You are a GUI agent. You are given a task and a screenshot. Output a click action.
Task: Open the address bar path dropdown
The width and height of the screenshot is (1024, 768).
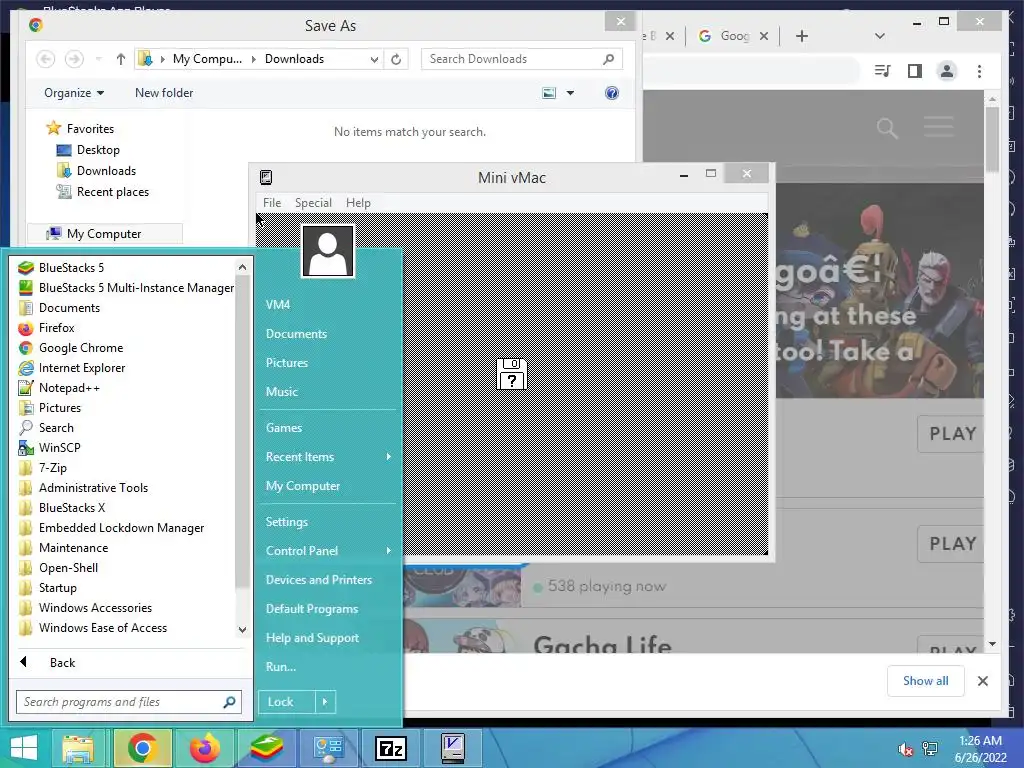click(x=374, y=59)
